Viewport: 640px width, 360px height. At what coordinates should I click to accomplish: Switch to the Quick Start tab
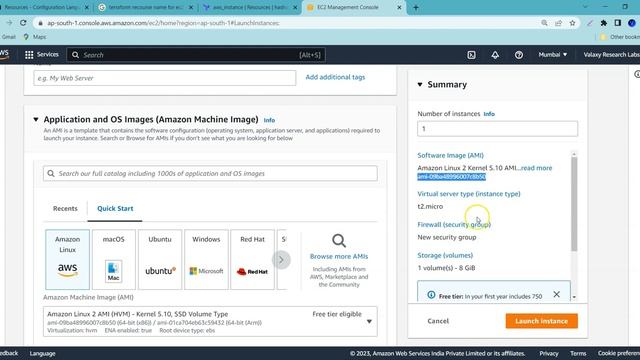[115, 209]
